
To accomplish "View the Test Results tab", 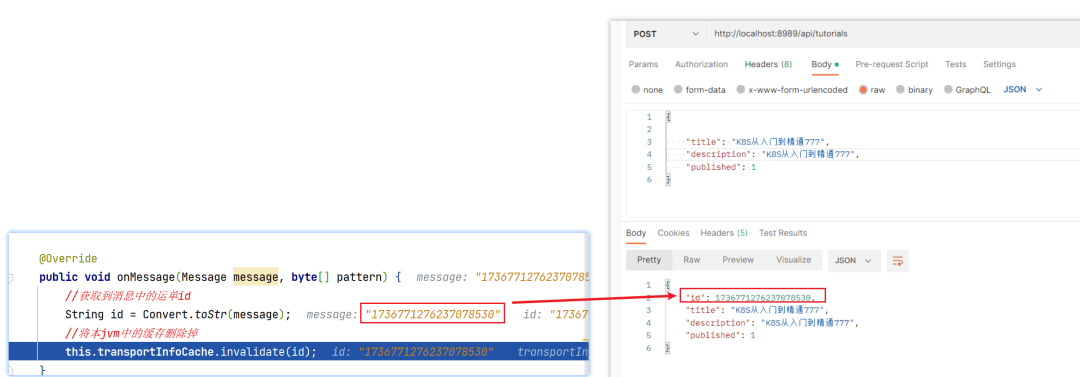I will click(783, 233).
